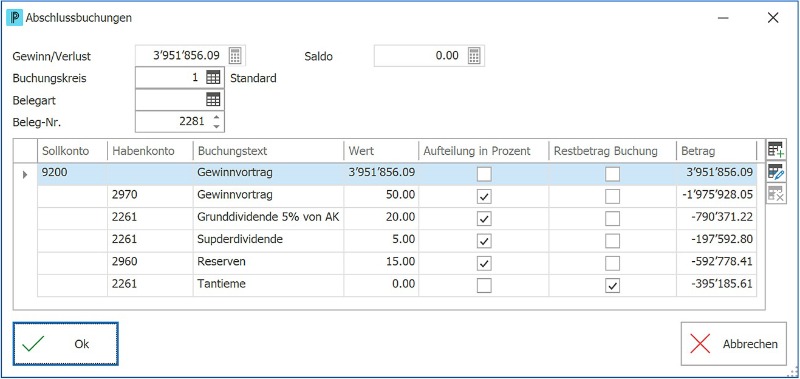The width and height of the screenshot is (800, 379).
Task: Minimize the Abschlussbuchungen window
Action: pyautogui.click(x=722, y=18)
